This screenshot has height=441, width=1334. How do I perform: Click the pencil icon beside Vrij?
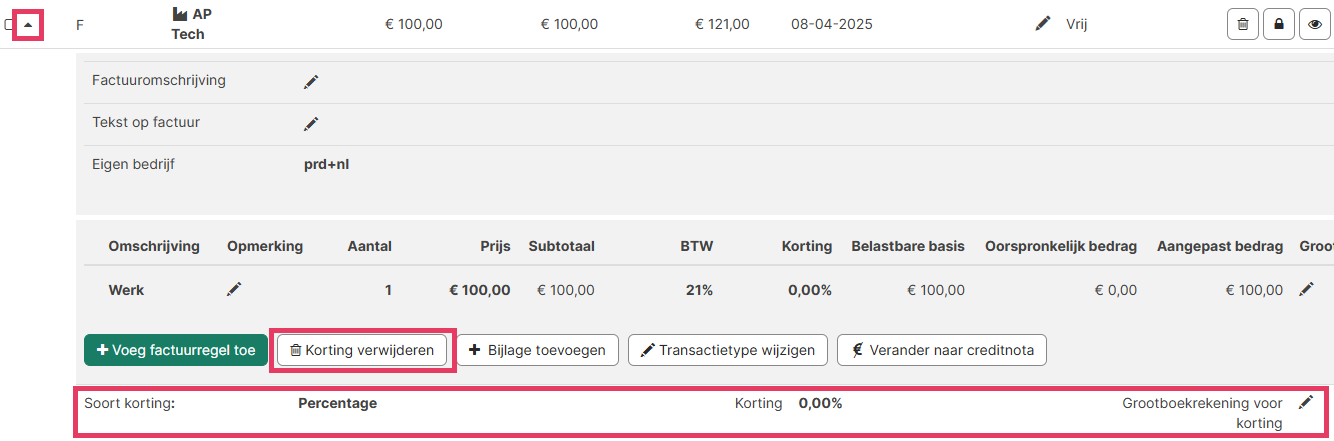click(1043, 23)
